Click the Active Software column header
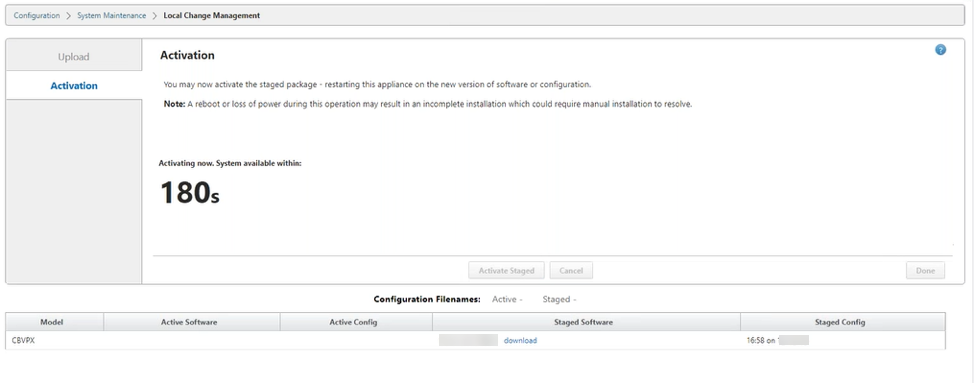The width and height of the screenshot is (974, 383). point(189,322)
